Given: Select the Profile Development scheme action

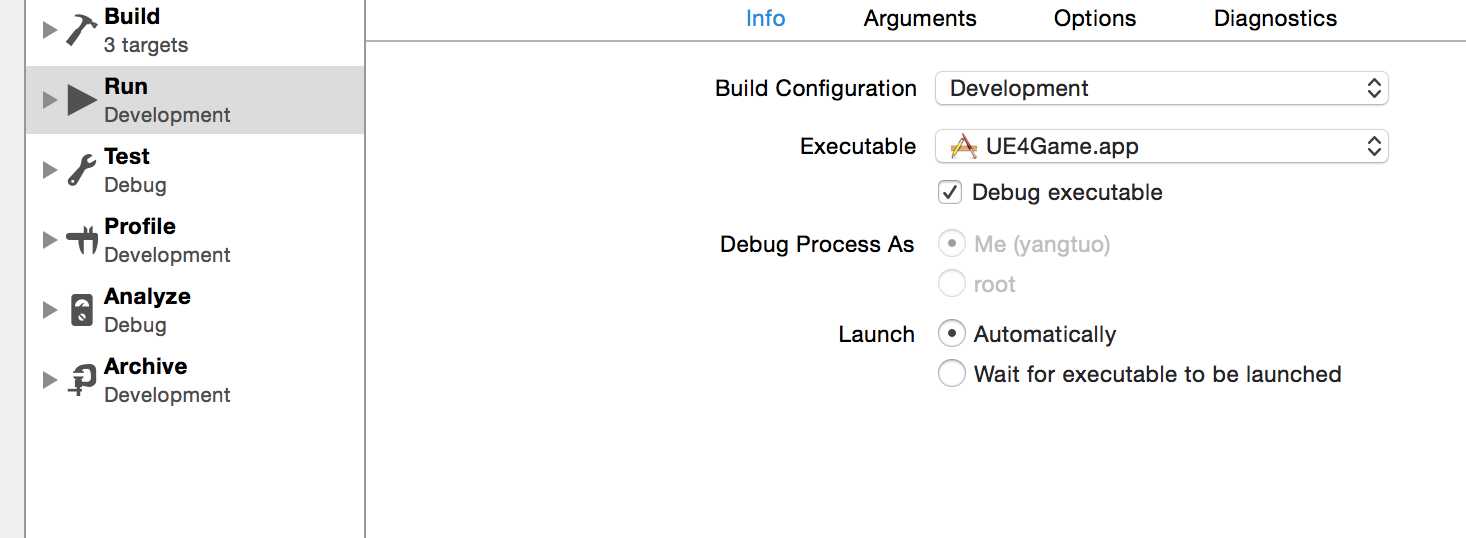Looking at the screenshot, I should (x=195, y=240).
